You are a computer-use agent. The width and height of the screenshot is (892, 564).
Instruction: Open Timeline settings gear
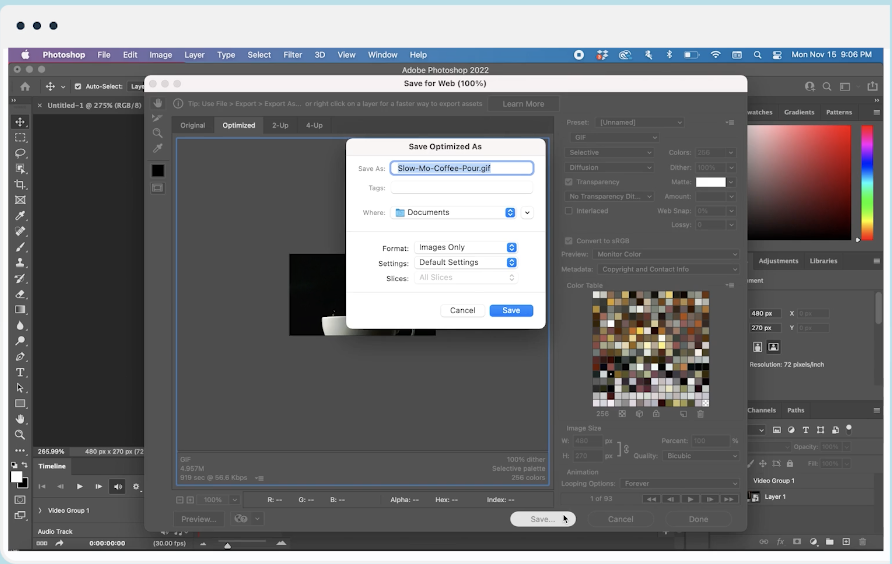pos(136,487)
